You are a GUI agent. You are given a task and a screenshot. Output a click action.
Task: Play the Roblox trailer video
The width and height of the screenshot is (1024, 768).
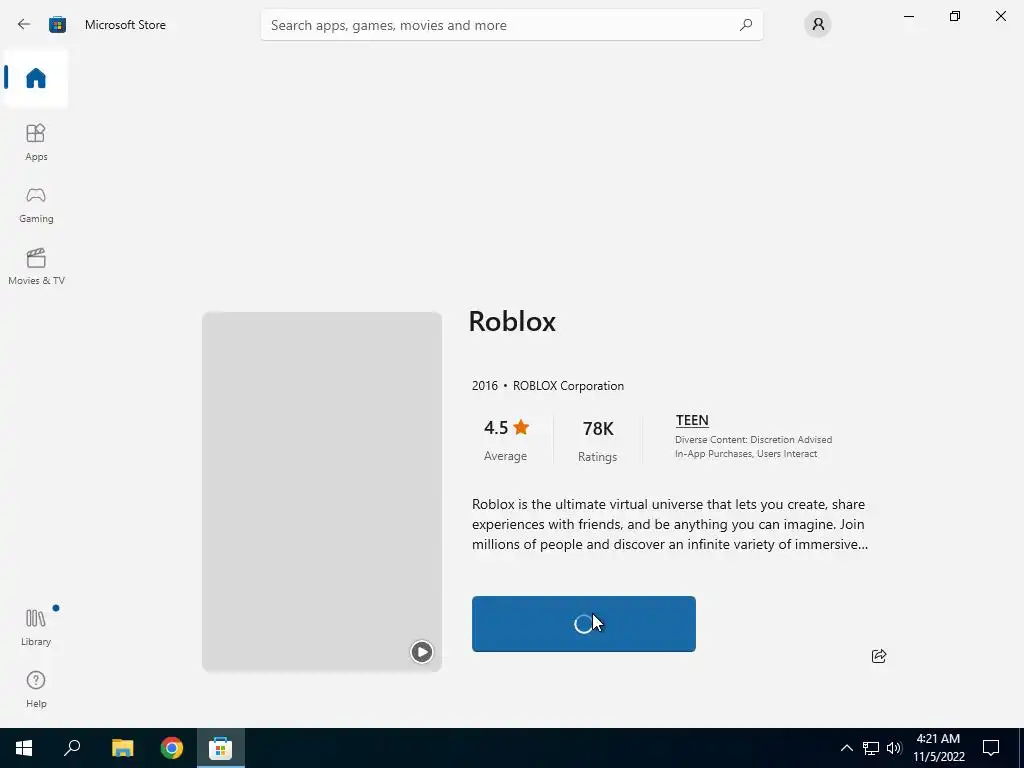421,652
